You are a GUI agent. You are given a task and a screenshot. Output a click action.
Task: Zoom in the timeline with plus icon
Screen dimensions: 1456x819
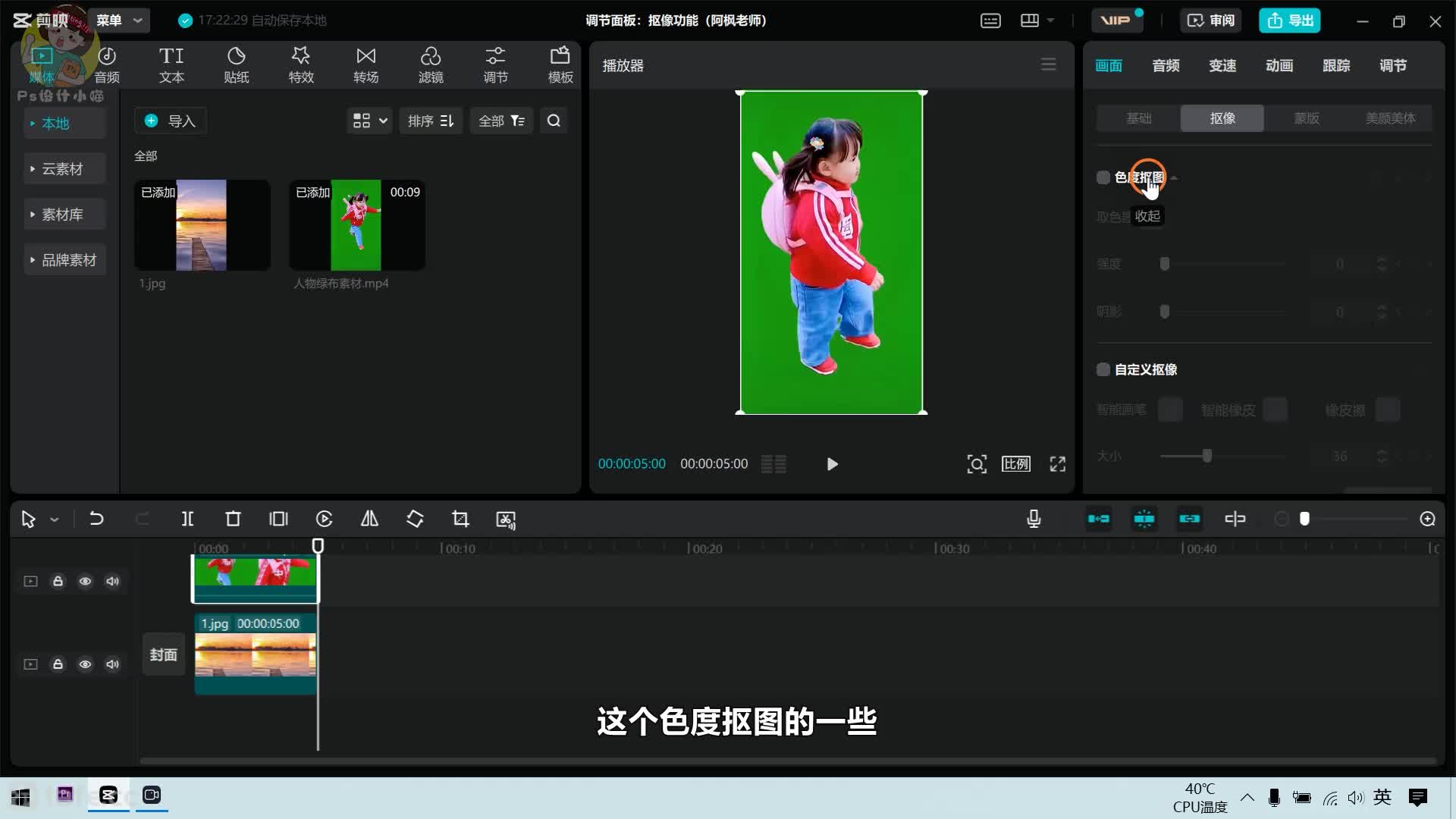pos(1427,519)
